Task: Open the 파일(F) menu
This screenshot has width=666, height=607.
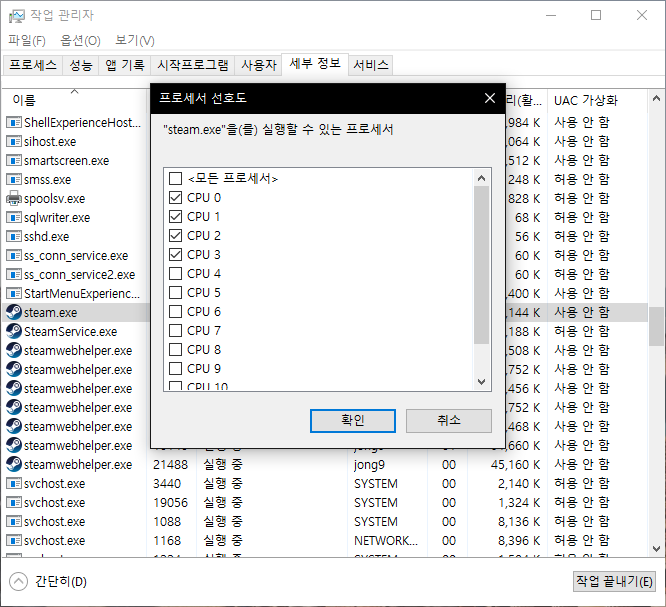Action: coord(27,41)
